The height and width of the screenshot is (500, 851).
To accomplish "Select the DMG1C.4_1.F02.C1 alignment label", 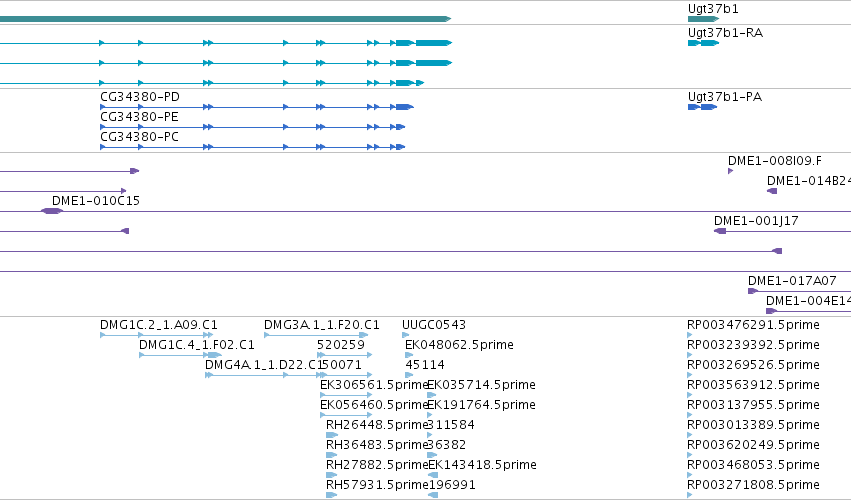I will [x=196, y=345].
